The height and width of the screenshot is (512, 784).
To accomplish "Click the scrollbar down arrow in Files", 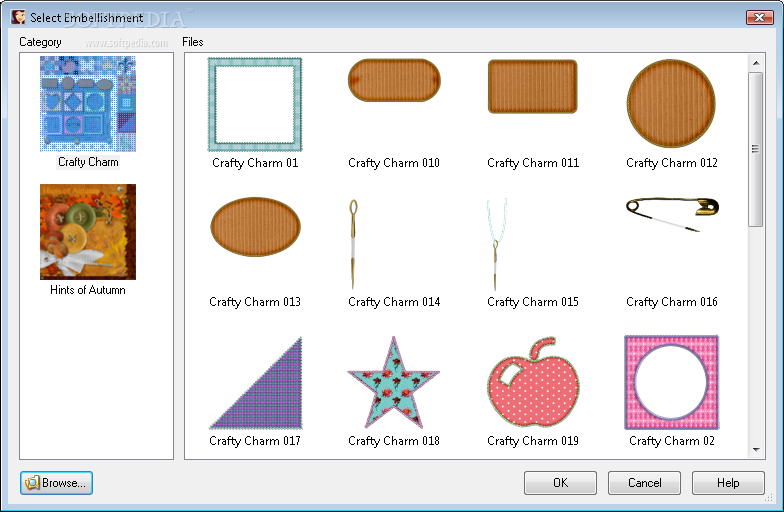I will point(756,450).
